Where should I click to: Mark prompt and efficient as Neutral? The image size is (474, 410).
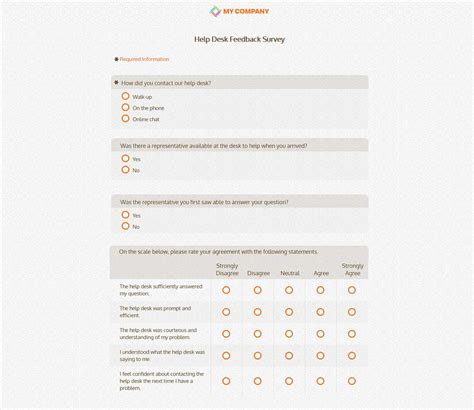[289, 312]
